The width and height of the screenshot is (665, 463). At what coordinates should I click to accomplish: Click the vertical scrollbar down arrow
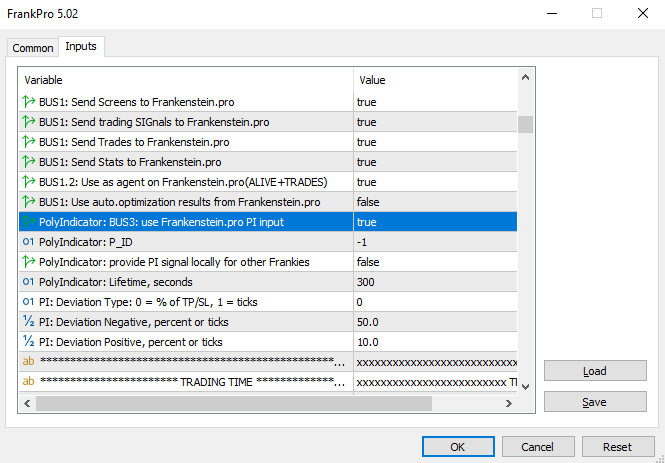coord(525,386)
